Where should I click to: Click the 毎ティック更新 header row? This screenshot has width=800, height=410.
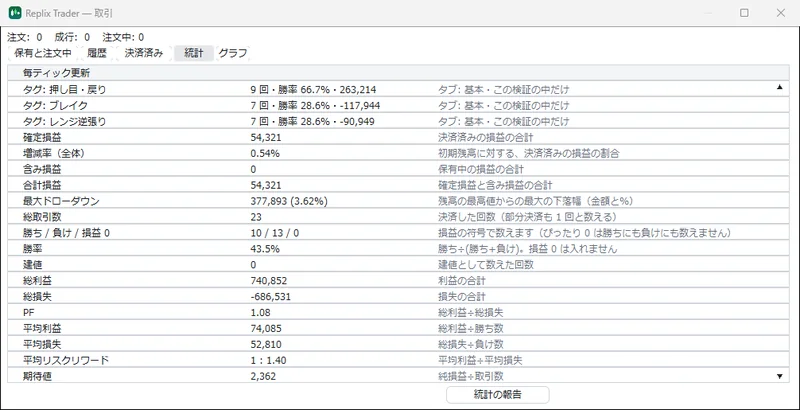(x=398, y=73)
